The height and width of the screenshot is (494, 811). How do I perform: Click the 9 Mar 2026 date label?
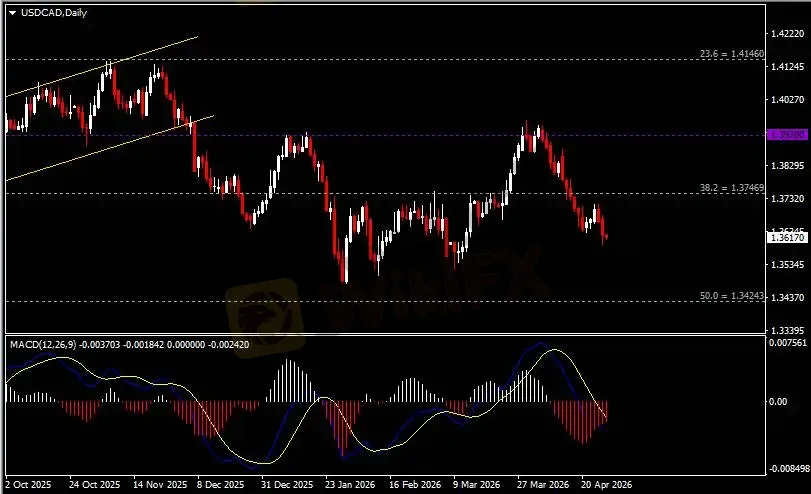coord(476,485)
